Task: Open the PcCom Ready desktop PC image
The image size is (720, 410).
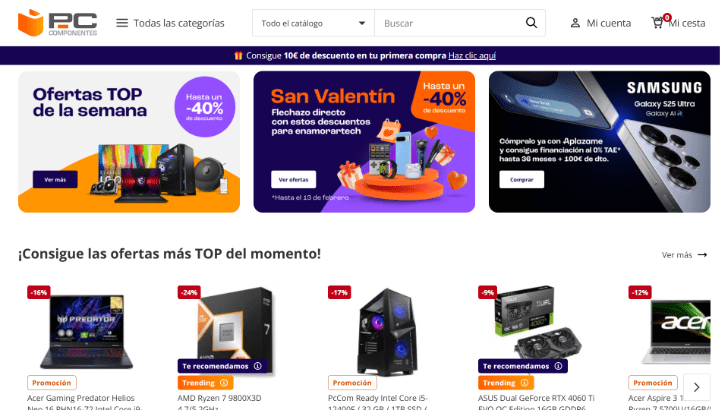Action: click(387, 331)
